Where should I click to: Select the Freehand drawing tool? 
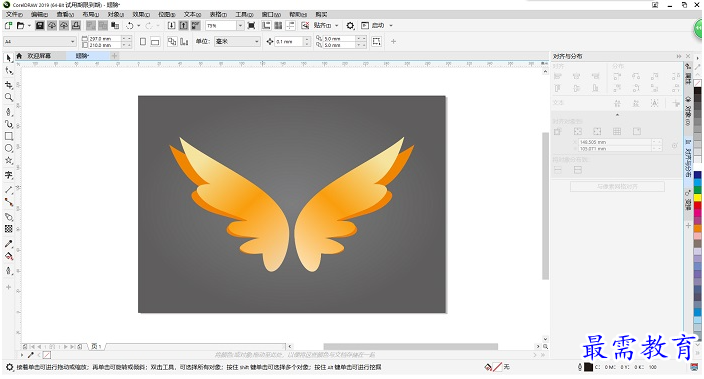9,111
